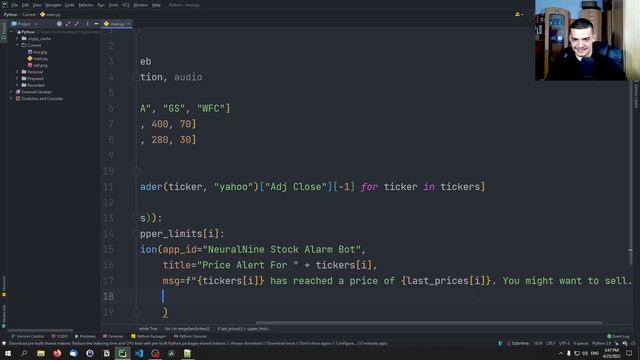The image size is (640, 360).
Task: Click the UTF-8 encoding status item
Action: click(564, 344)
